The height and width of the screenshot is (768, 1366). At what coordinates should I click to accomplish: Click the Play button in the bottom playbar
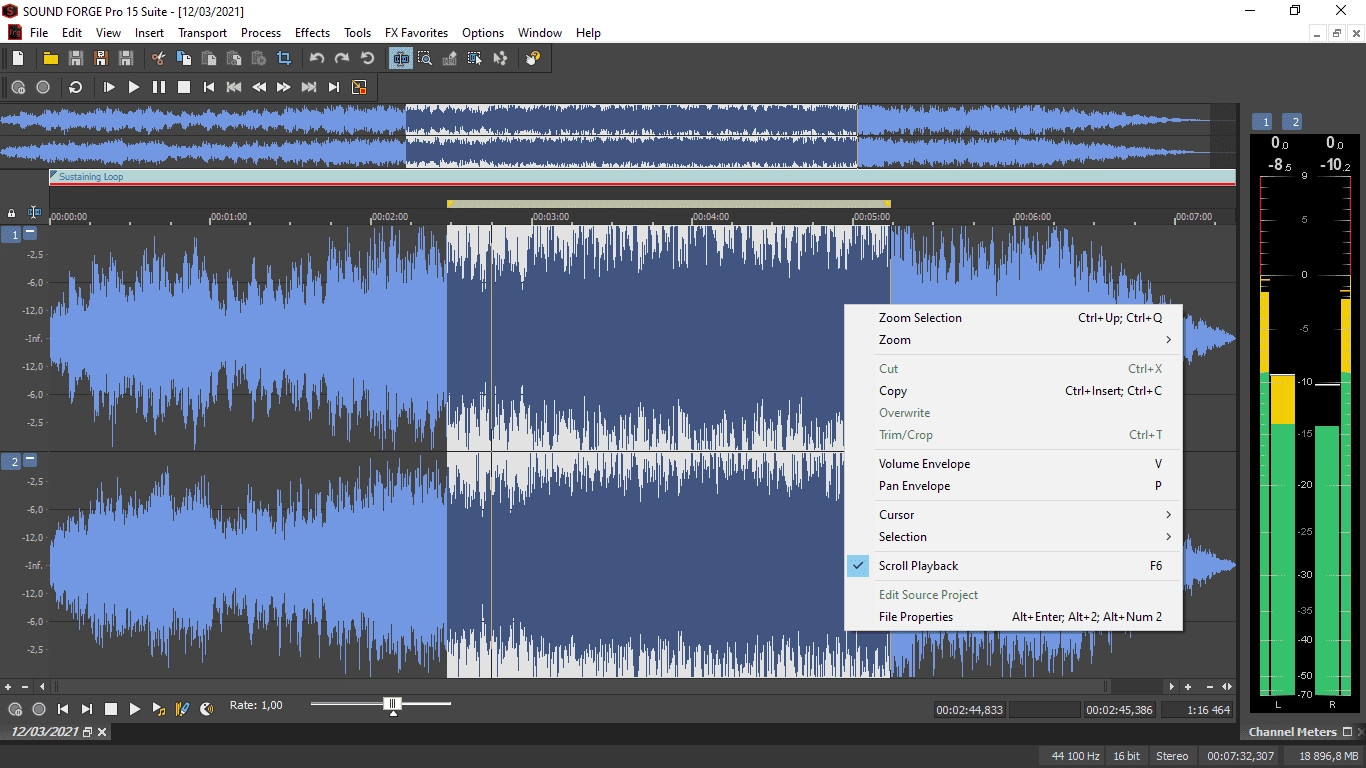pos(135,709)
